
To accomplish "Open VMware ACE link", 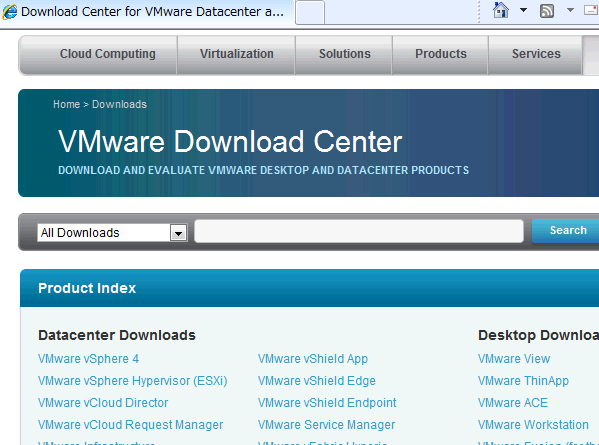I will [x=513, y=403].
